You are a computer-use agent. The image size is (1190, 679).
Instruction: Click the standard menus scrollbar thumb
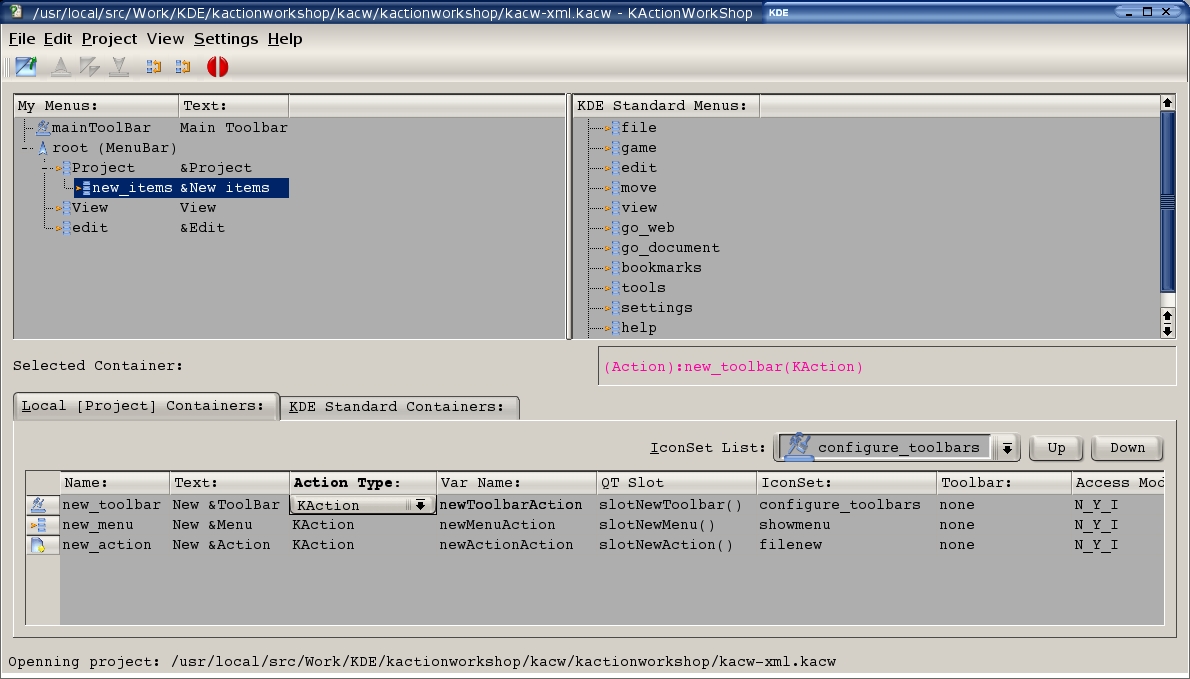click(x=1167, y=201)
